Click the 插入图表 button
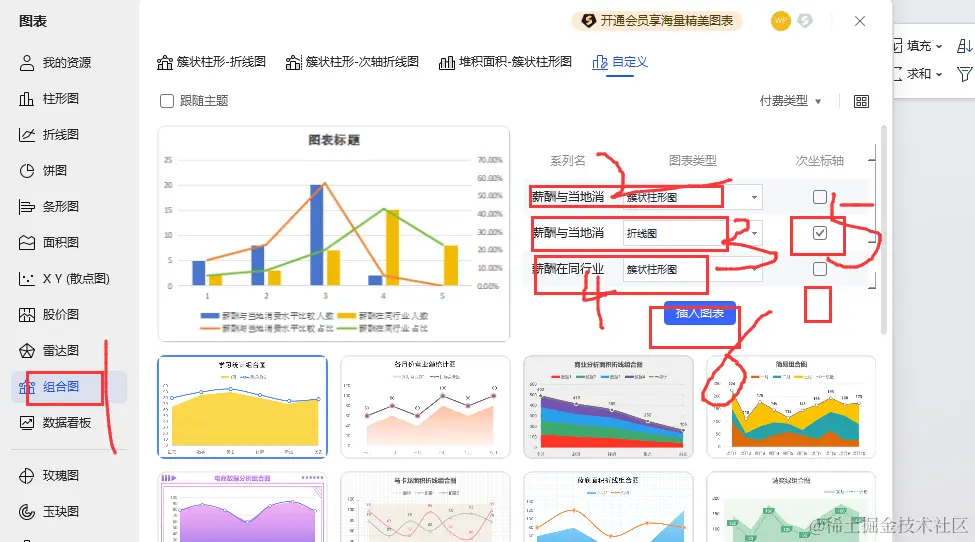 (700, 313)
